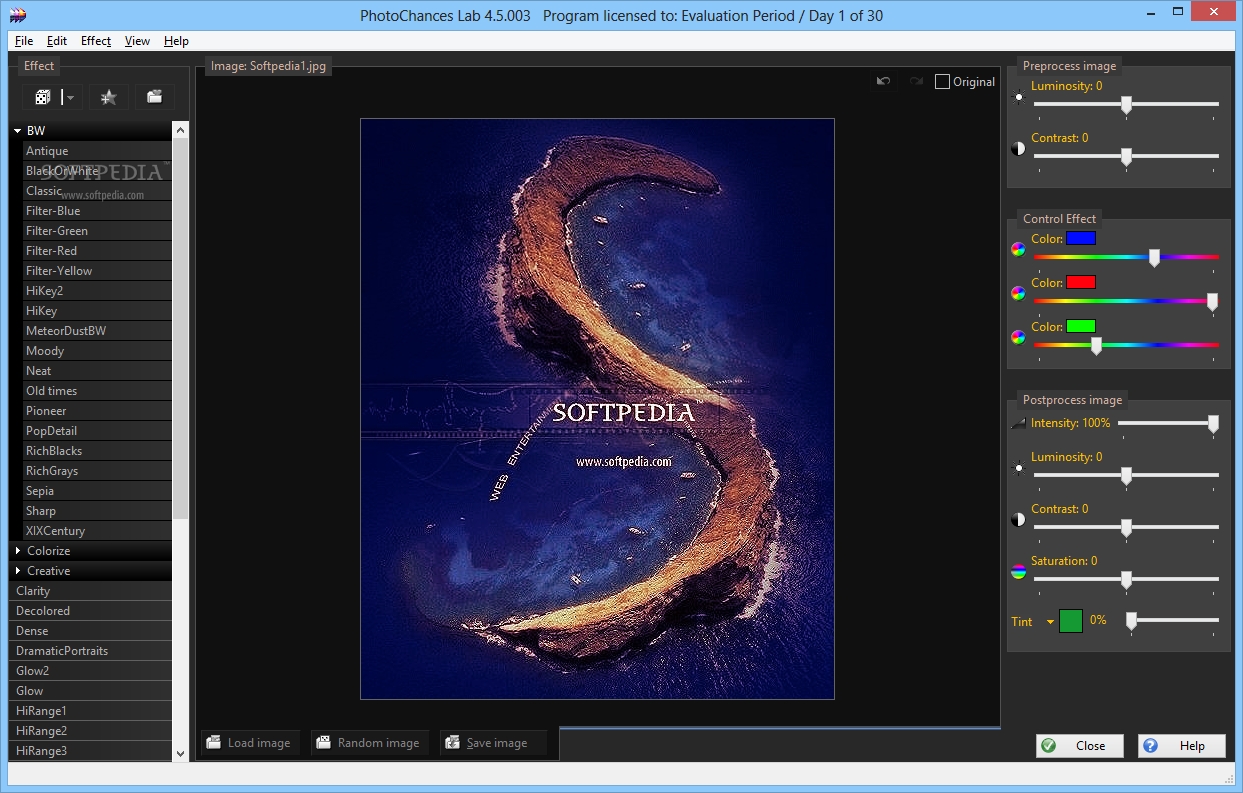
Task: Click the effects folder icon in Effect panel
Action: pos(154,97)
